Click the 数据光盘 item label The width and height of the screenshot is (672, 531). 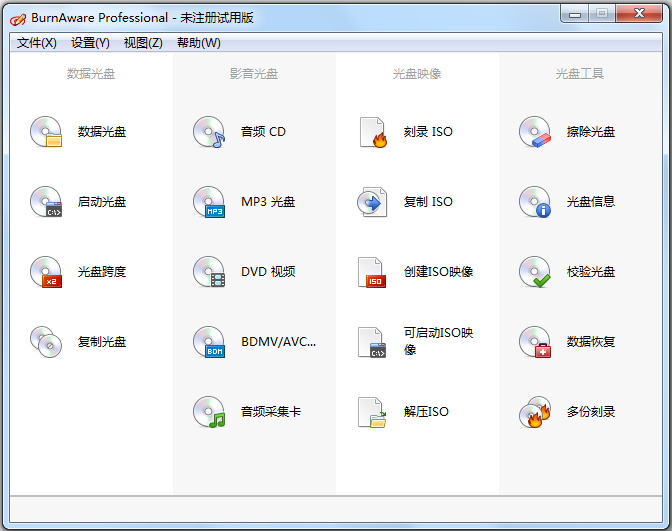(x=102, y=132)
